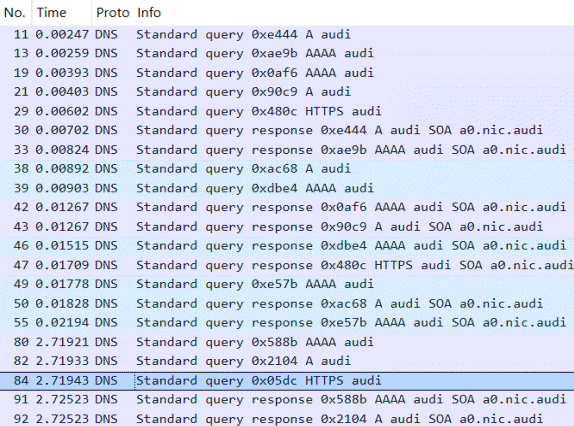Select packet 11 query 0xe444 A audi

coord(287,35)
